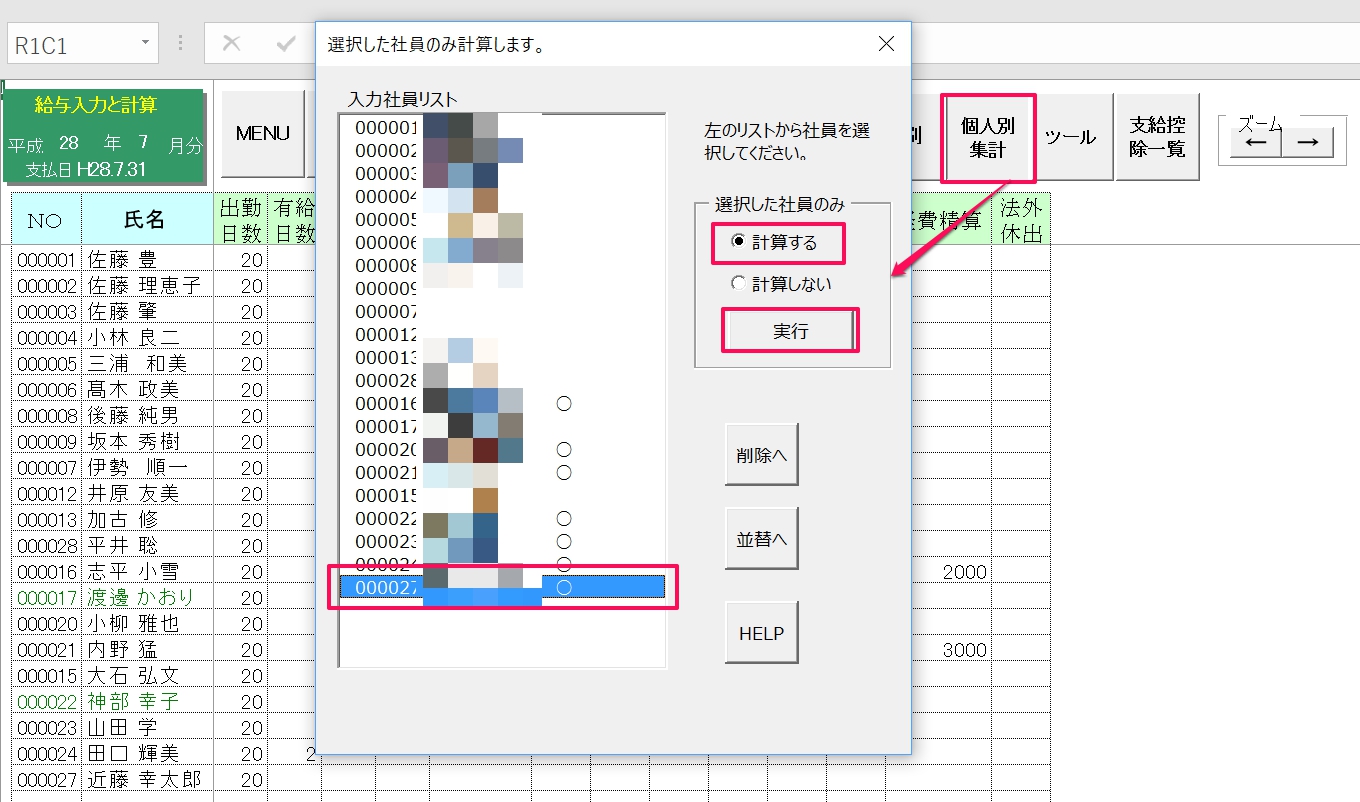The height and width of the screenshot is (802, 1360).
Task: Select list entry 000017 in employee list
Action: coord(502,426)
